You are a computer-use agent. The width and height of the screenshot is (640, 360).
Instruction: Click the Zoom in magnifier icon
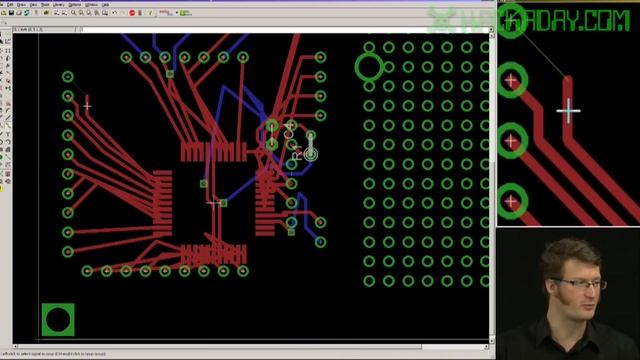coord(81,13)
